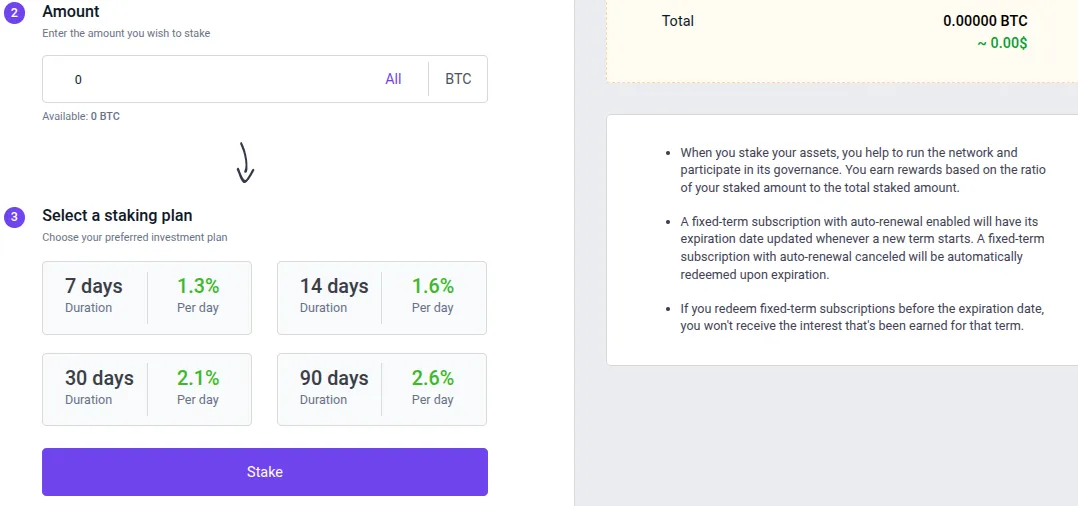Click the Total label in summary box

(678, 21)
